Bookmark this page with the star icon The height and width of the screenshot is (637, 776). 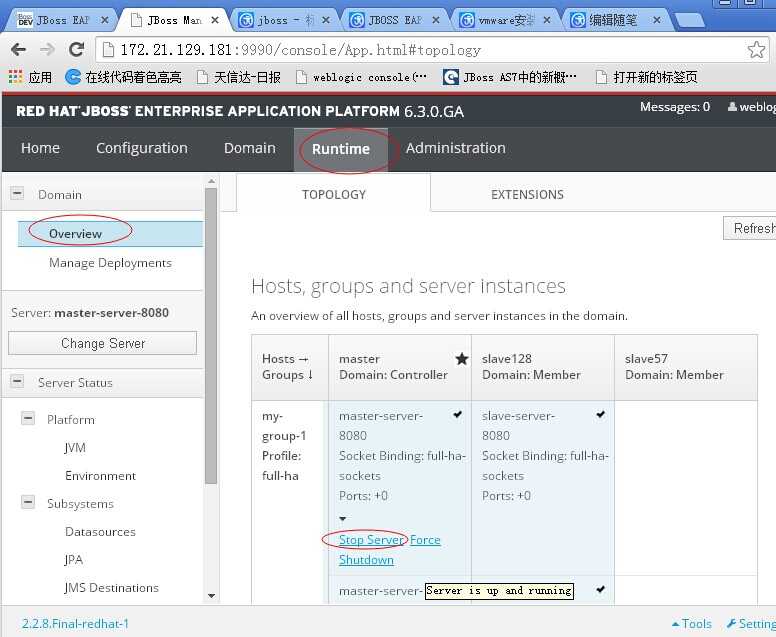click(x=756, y=49)
